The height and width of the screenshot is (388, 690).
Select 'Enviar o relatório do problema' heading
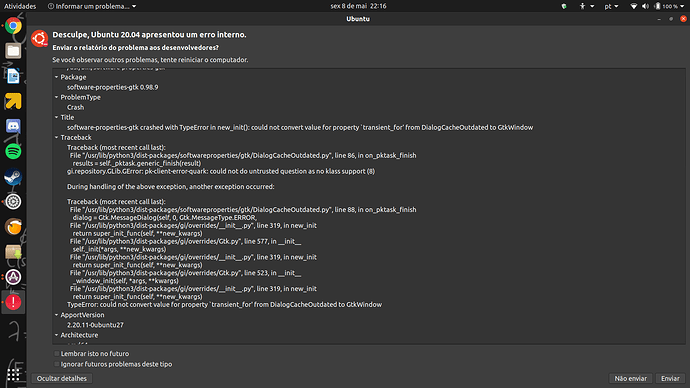(x=136, y=48)
